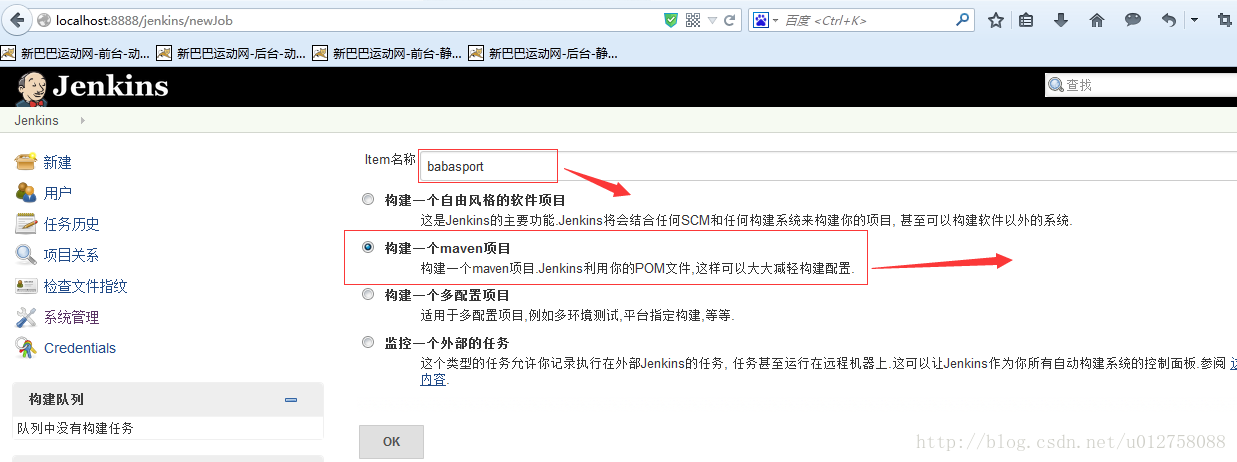Expand the address bar history dropdown
The image size is (1237, 462).
(712, 20)
